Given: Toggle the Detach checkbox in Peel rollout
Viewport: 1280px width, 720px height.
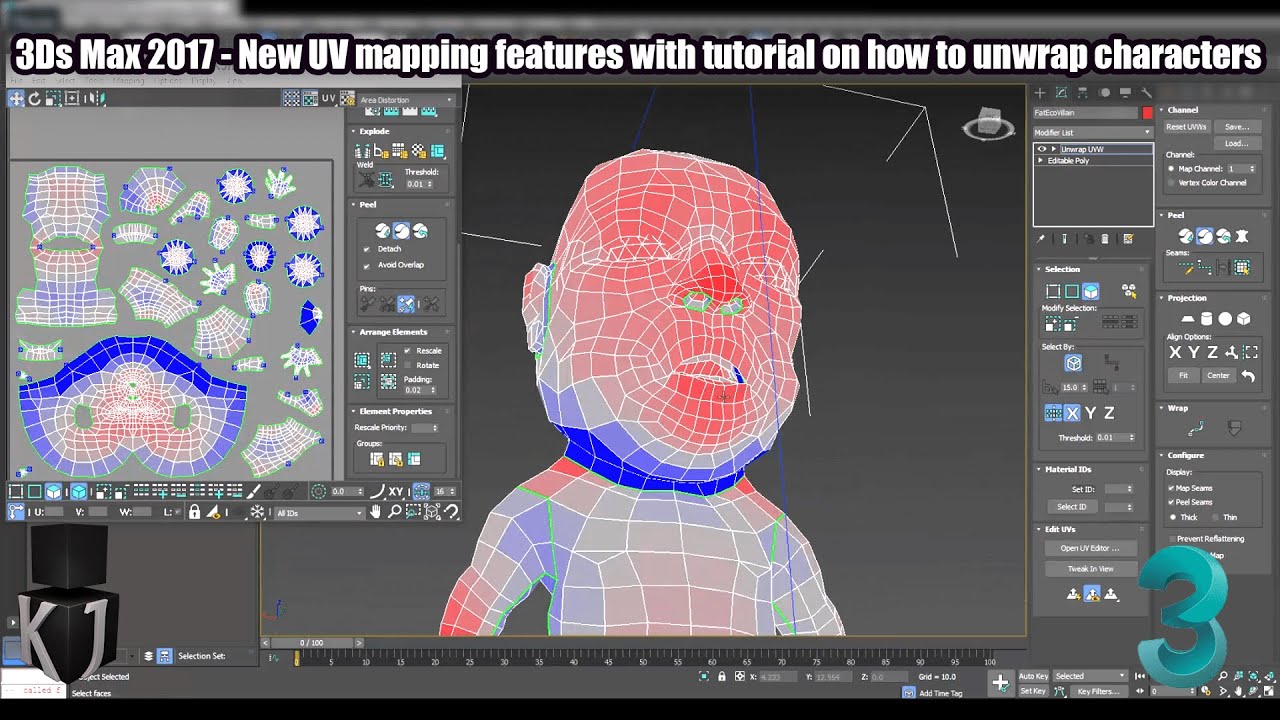Looking at the screenshot, I should 367,249.
